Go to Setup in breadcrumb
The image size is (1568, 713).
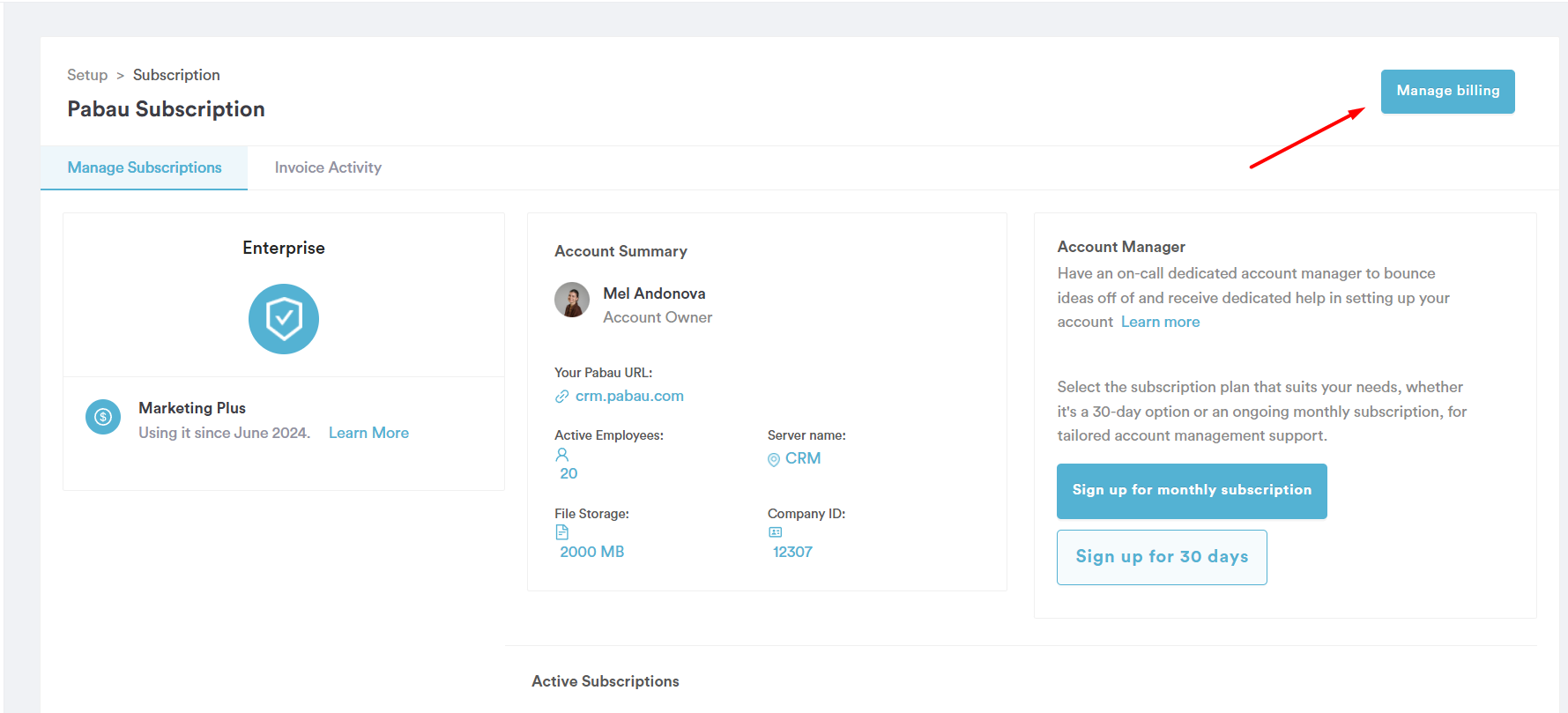[x=87, y=75]
